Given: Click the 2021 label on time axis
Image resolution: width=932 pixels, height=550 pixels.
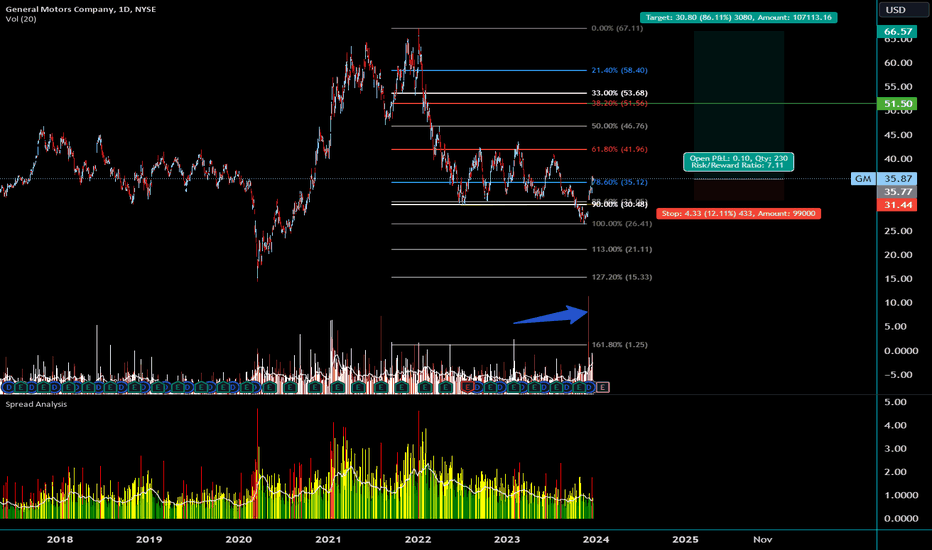Looking at the screenshot, I should [328, 539].
